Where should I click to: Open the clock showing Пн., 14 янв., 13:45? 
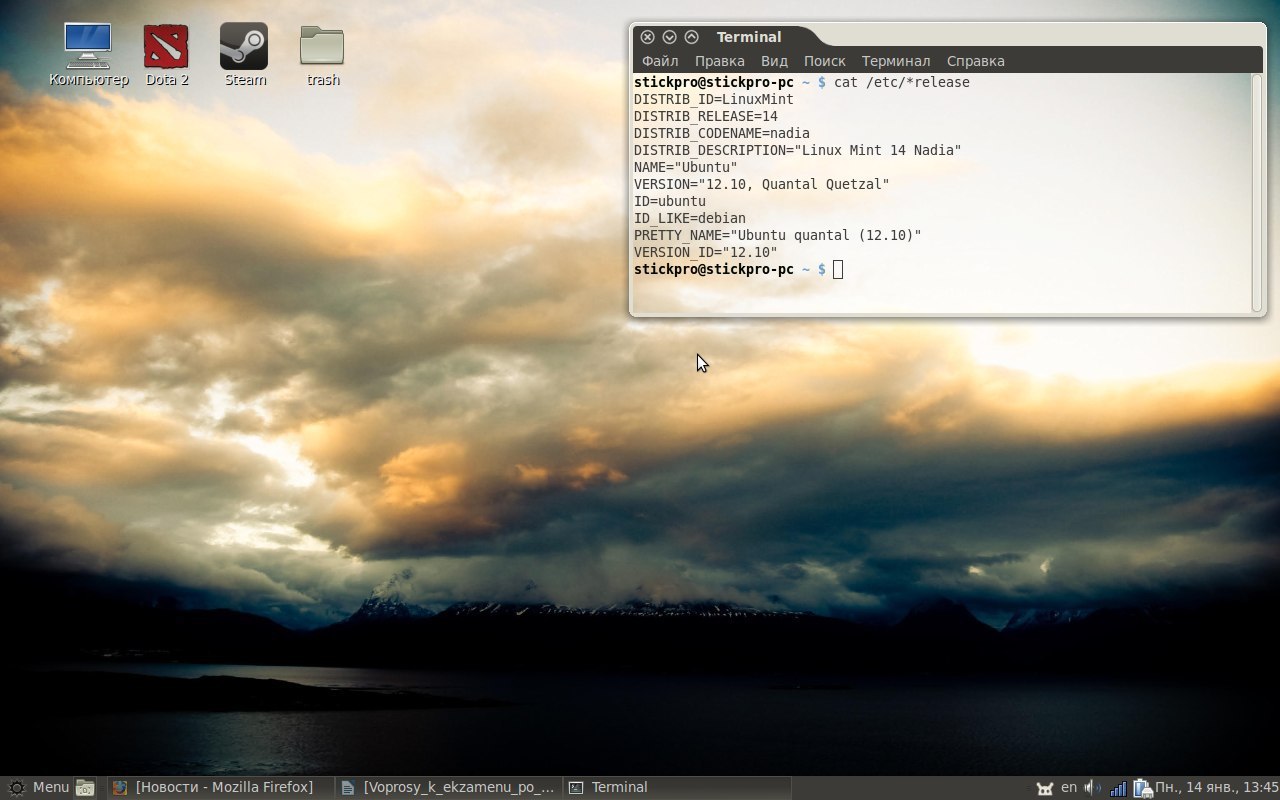[1216, 787]
